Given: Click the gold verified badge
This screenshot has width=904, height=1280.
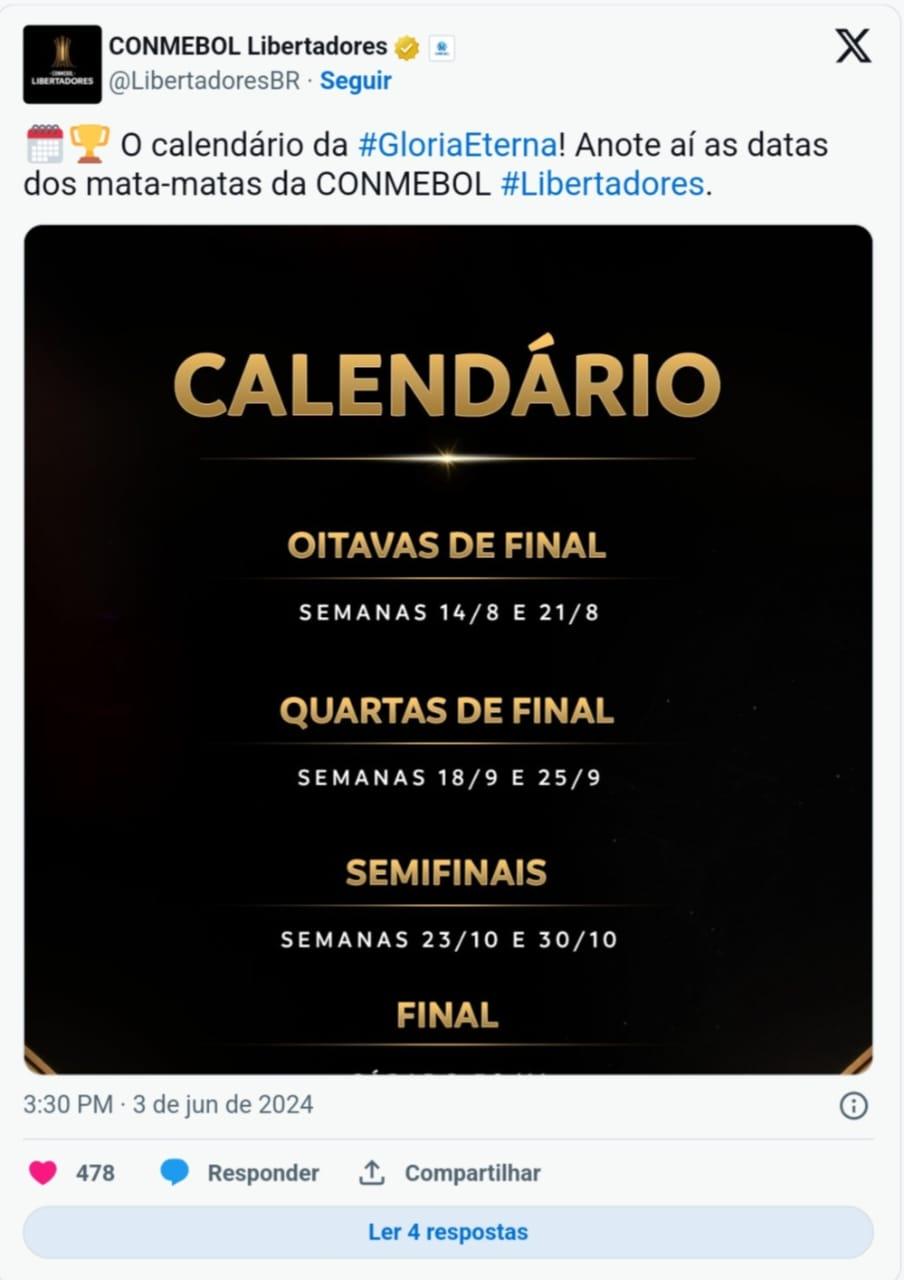Looking at the screenshot, I should coord(407,47).
